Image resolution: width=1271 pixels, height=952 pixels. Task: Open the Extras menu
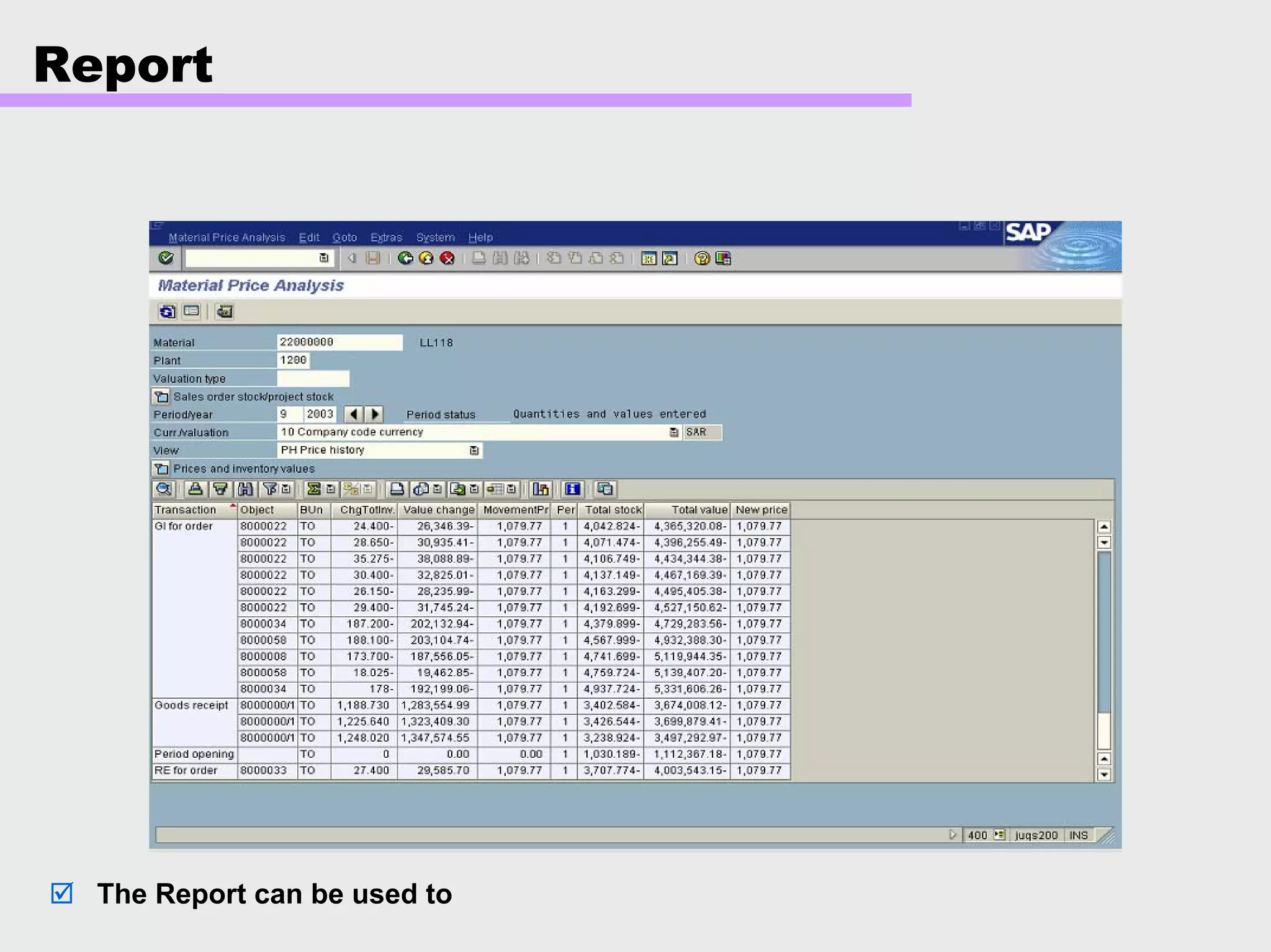coord(386,237)
